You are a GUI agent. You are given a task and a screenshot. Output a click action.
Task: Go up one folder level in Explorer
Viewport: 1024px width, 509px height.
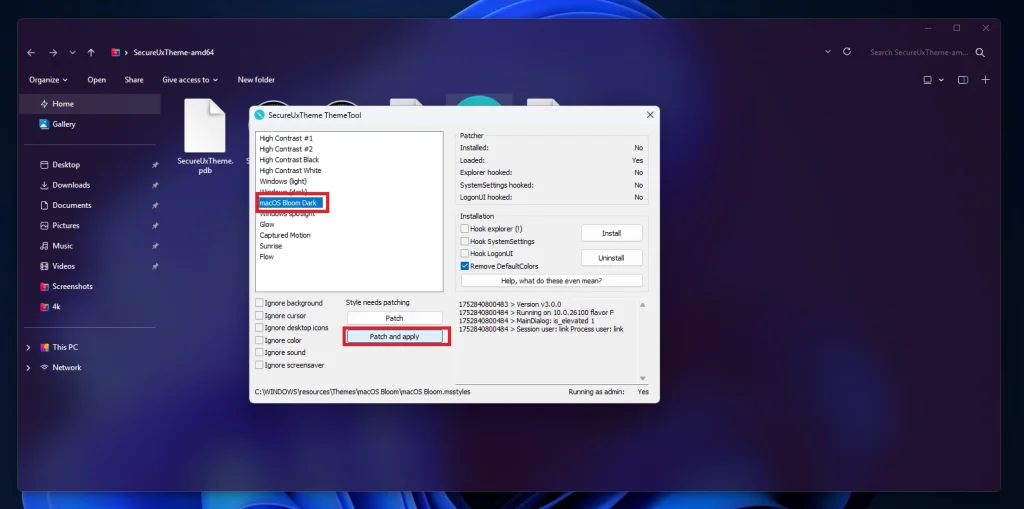(91, 52)
